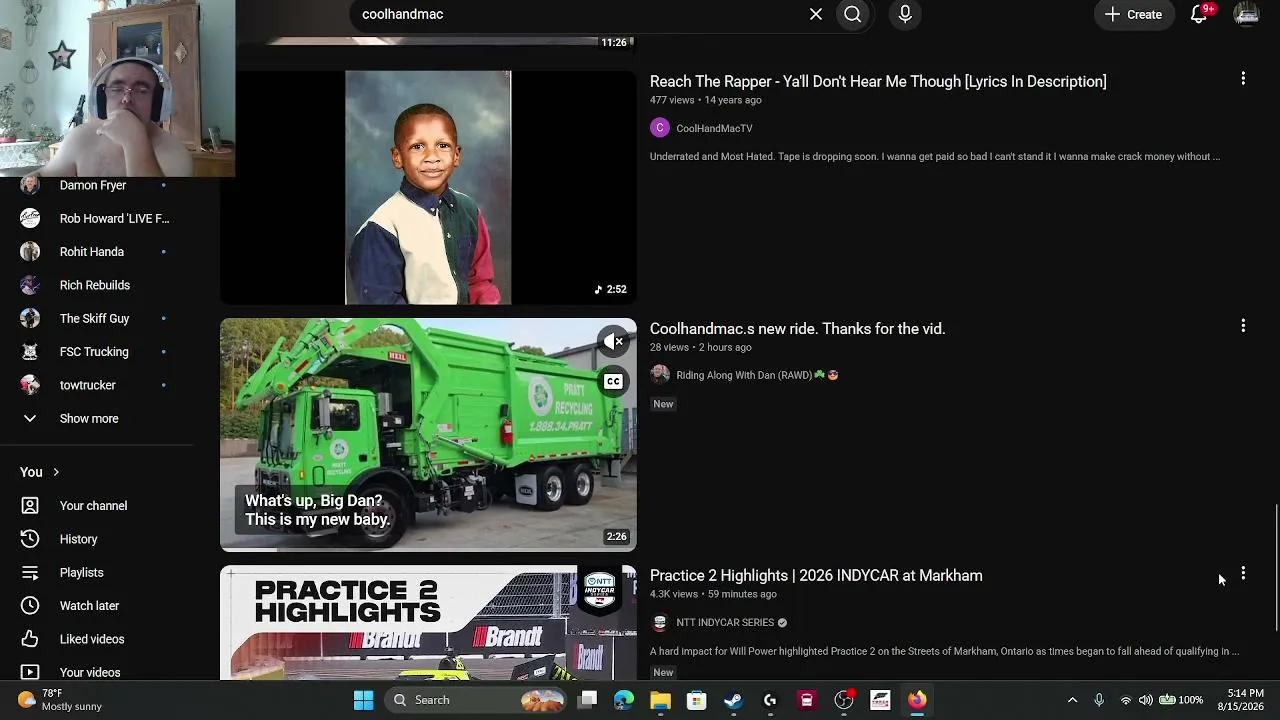Image resolution: width=1280 pixels, height=720 pixels.
Task: Open the notifications bell
Action: click(1199, 14)
